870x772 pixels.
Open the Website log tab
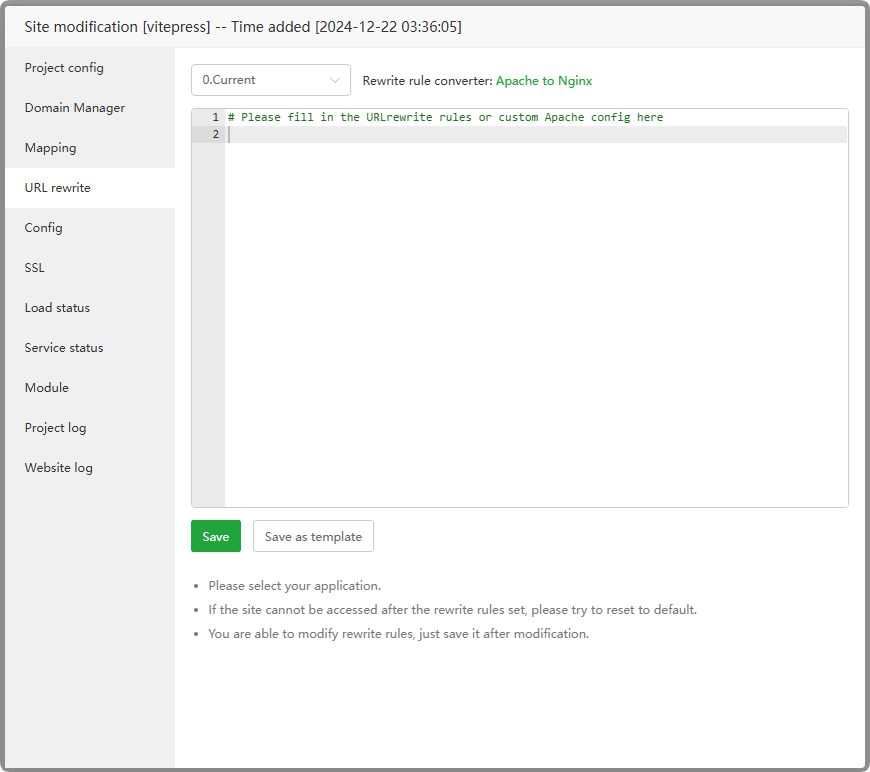pos(59,468)
